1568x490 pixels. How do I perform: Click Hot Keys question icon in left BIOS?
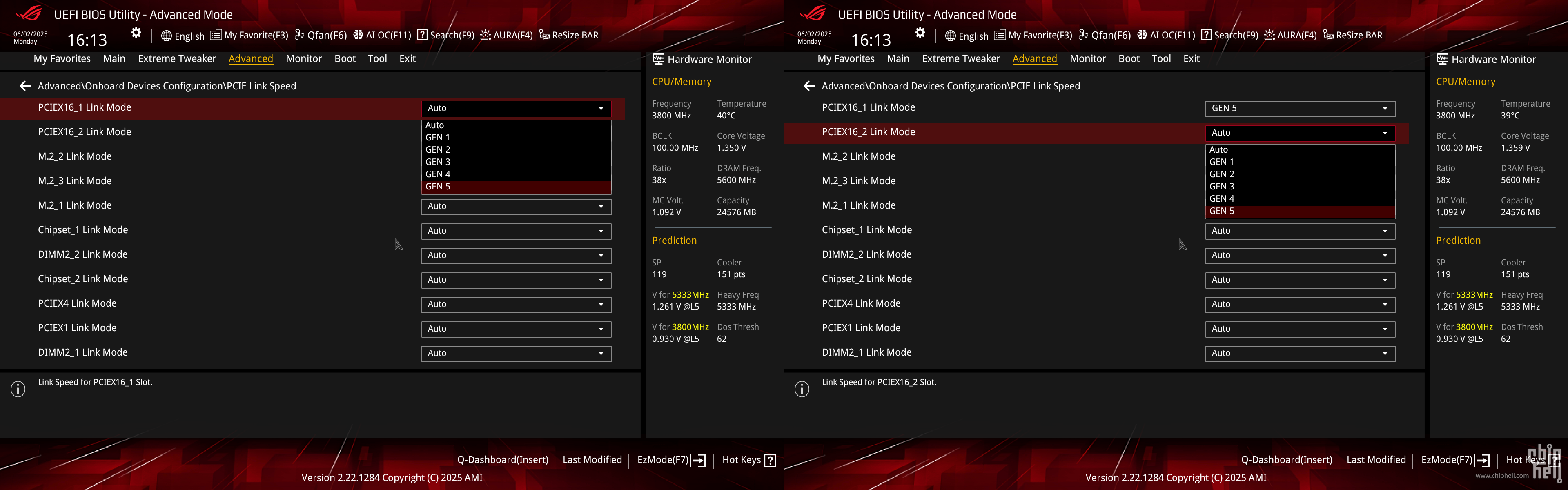[770, 460]
